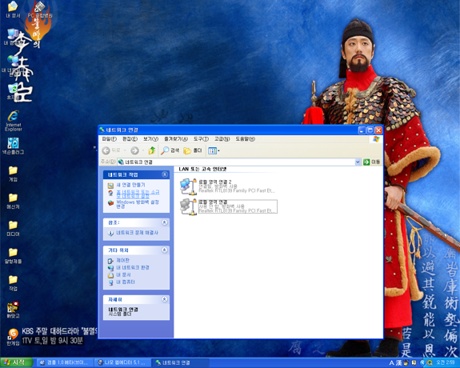Collapse the Network Tasks (네트워크 작업) panel
The height and width of the screenshot is (368, 460).
point(165,175)
